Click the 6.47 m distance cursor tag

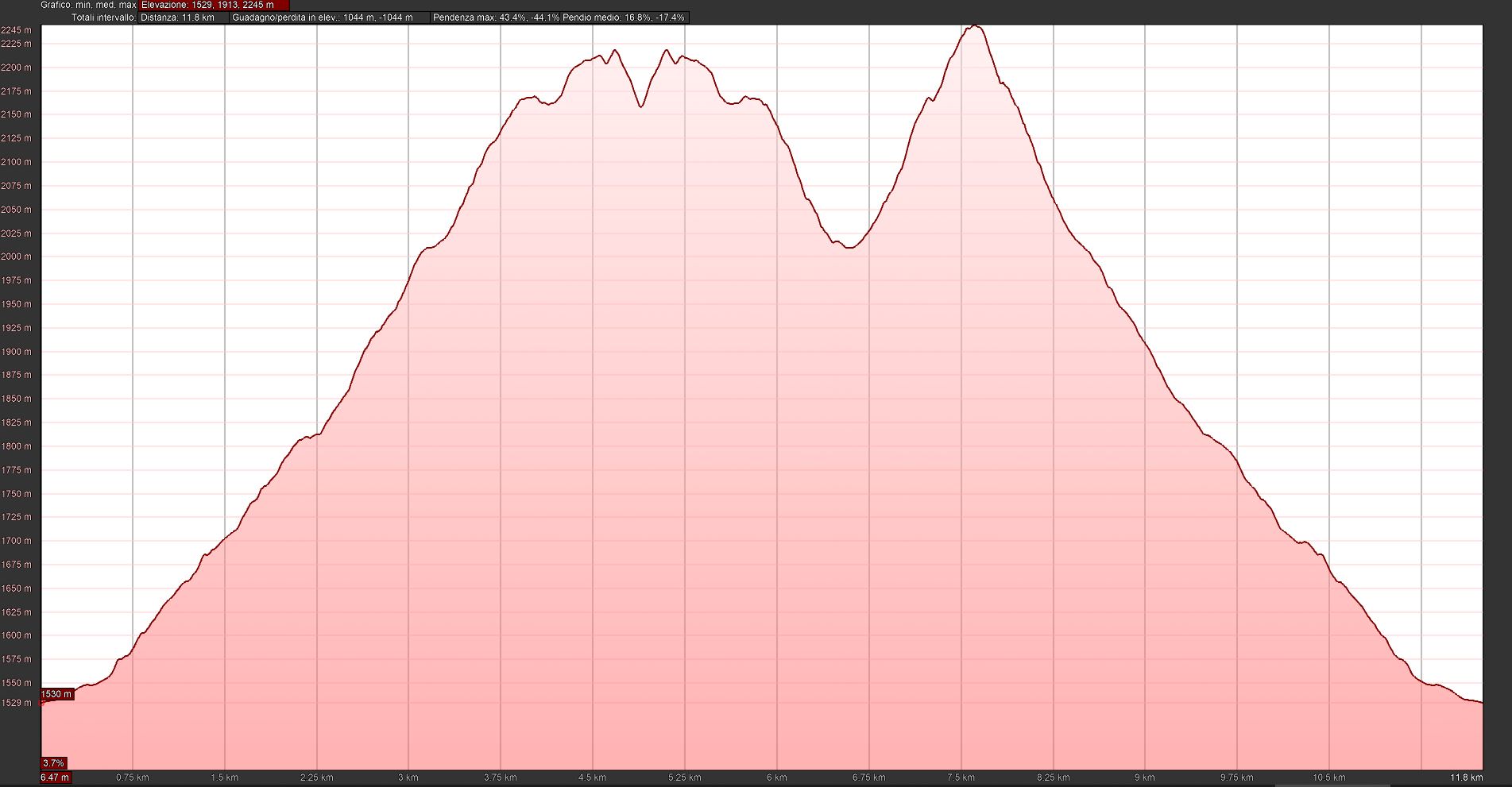[55, 777]
